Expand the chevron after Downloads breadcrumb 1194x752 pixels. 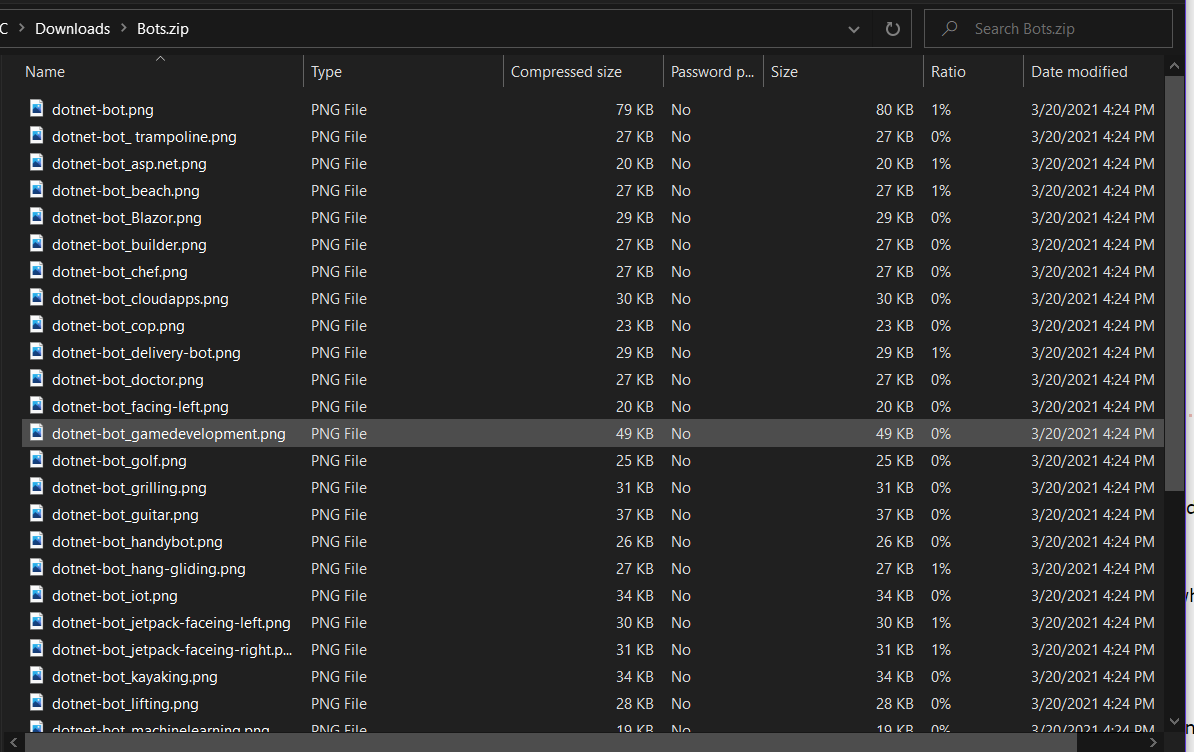(x=123, y=29)
